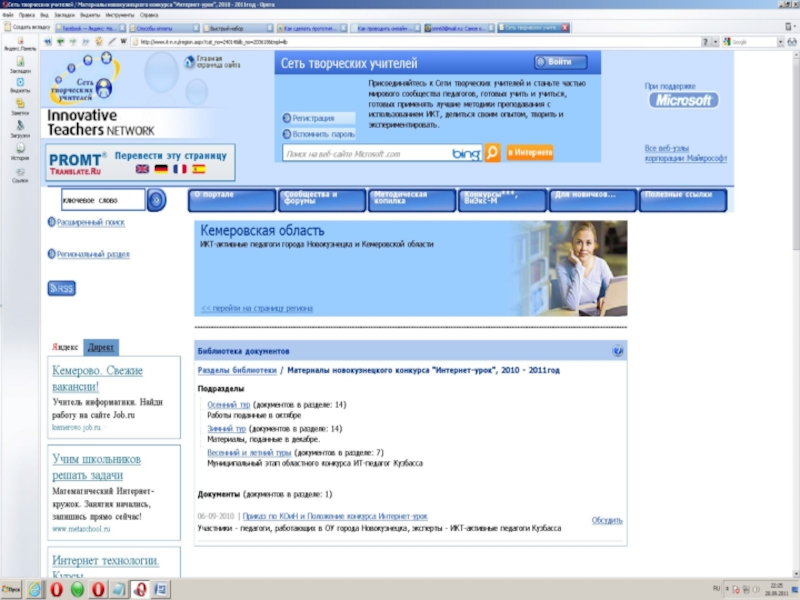Click Создать вкладку to open a new tab

click(x=28, y=27)
